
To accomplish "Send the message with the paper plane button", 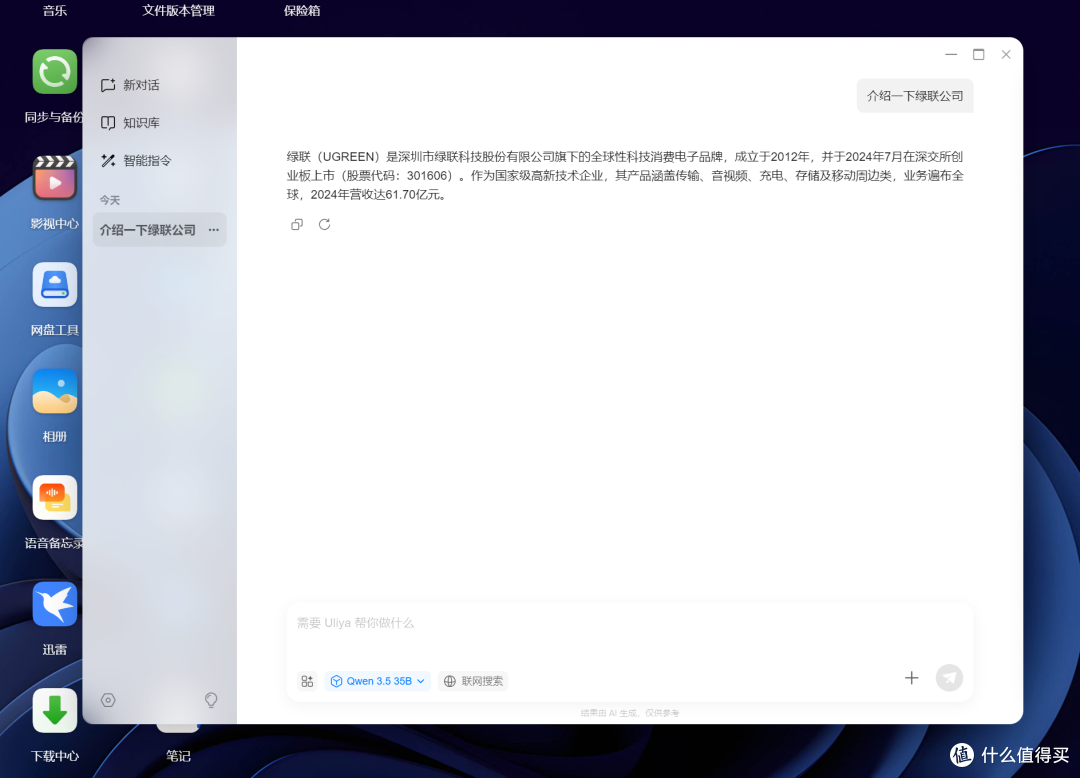I will pyautogui.click(x=949, y=678).
